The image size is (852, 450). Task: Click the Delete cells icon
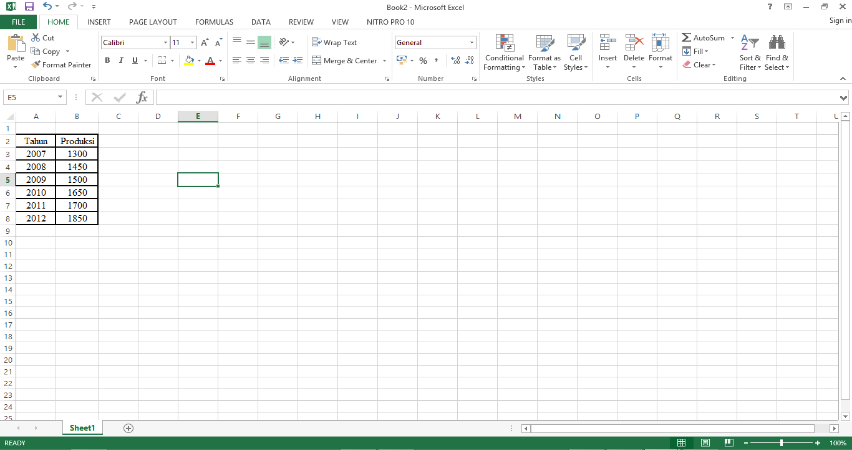coord(634,42)
